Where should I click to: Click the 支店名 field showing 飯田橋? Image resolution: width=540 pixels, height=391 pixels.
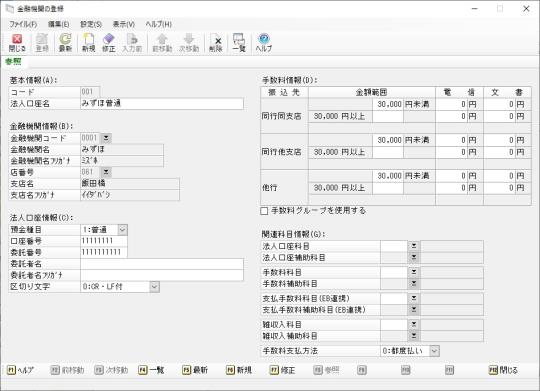129,183
